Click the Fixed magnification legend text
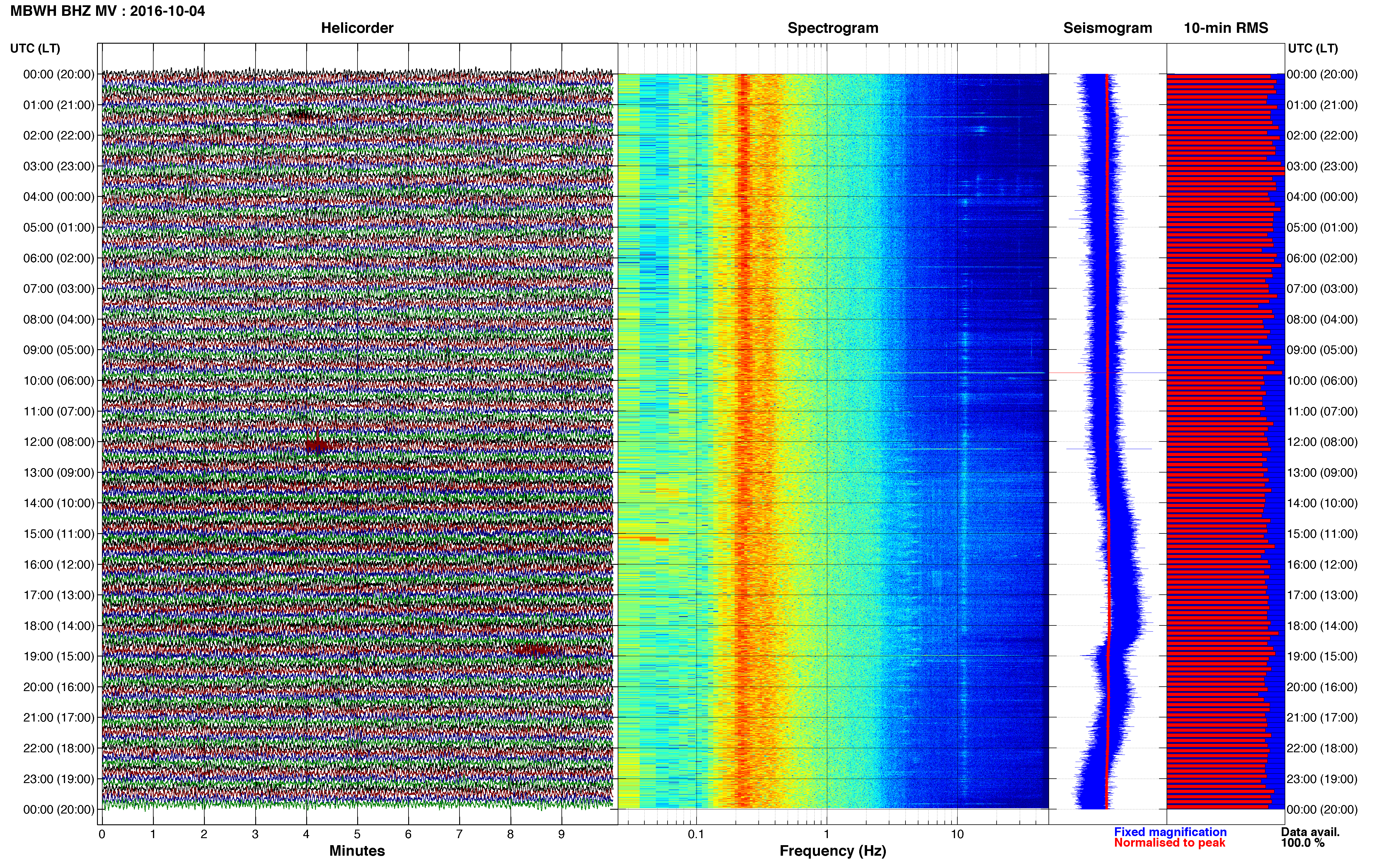 point(1170,832)
